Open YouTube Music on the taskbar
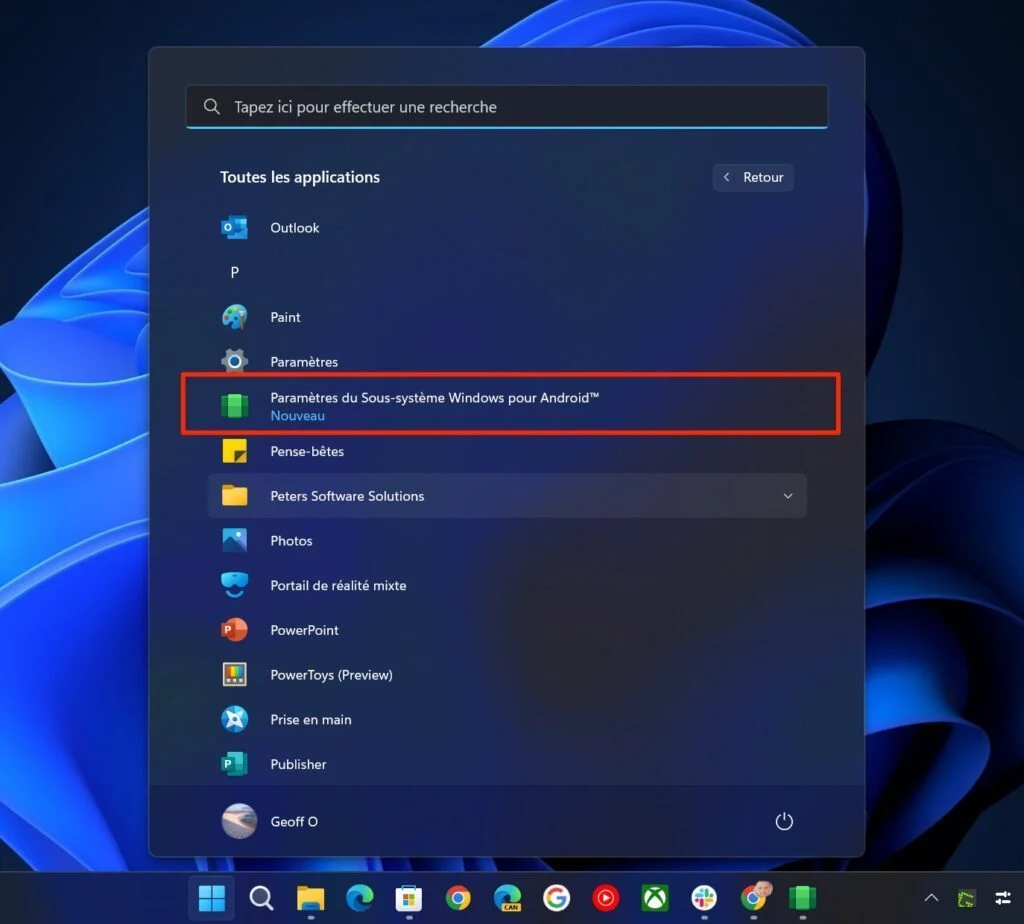This screenshot has width=1024, height=924. click(605, 899)
